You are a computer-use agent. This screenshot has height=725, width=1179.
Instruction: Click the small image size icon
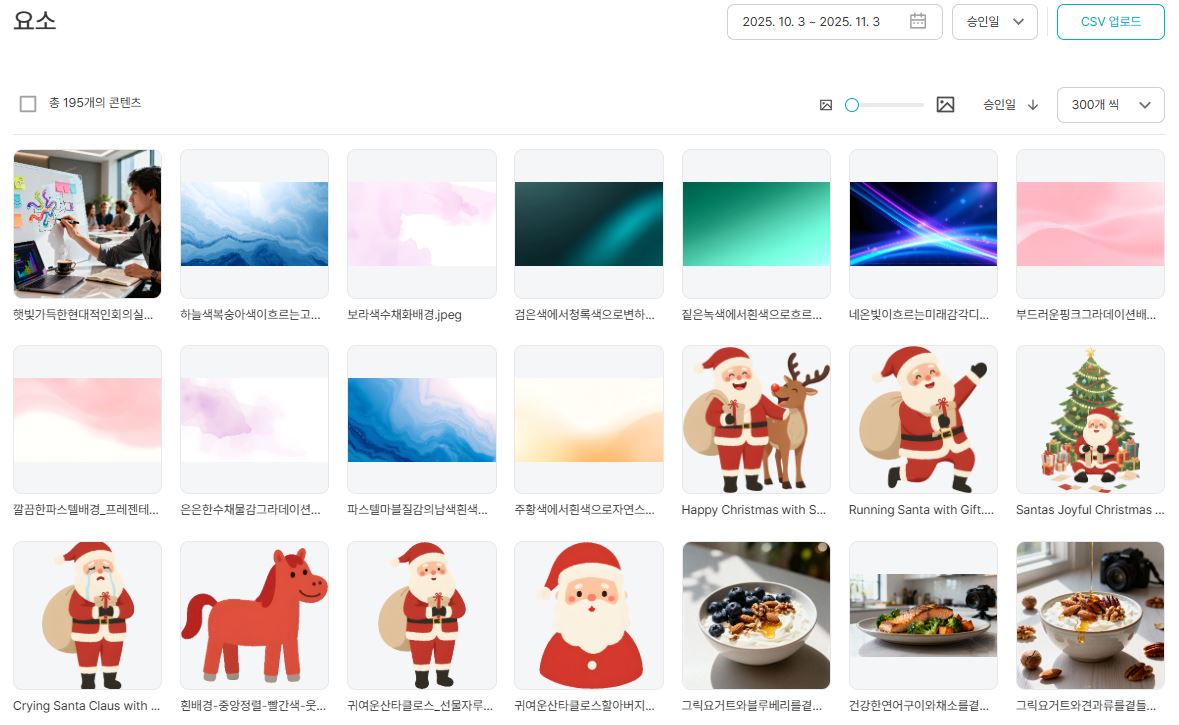[x=826, y=105]
